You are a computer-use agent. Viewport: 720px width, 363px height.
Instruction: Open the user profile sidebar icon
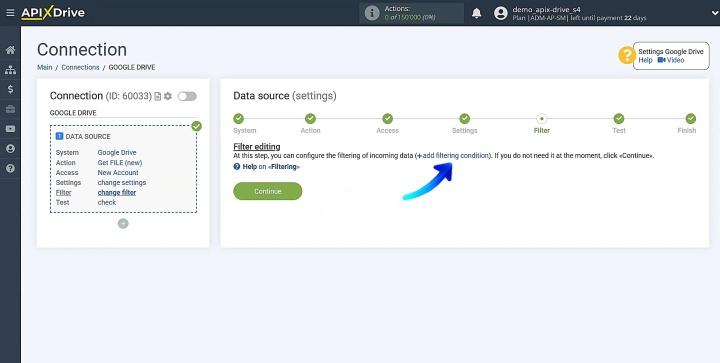[x=10, y=149]
